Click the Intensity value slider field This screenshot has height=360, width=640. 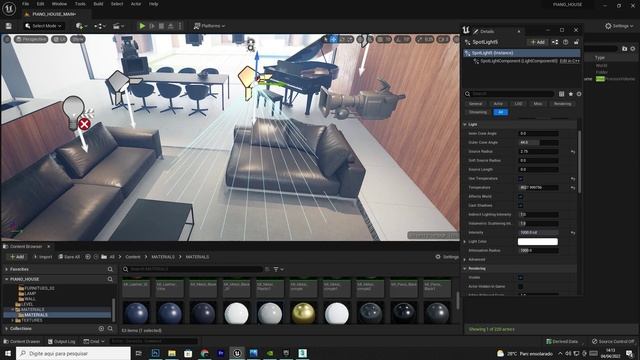(x=538, y=233)
